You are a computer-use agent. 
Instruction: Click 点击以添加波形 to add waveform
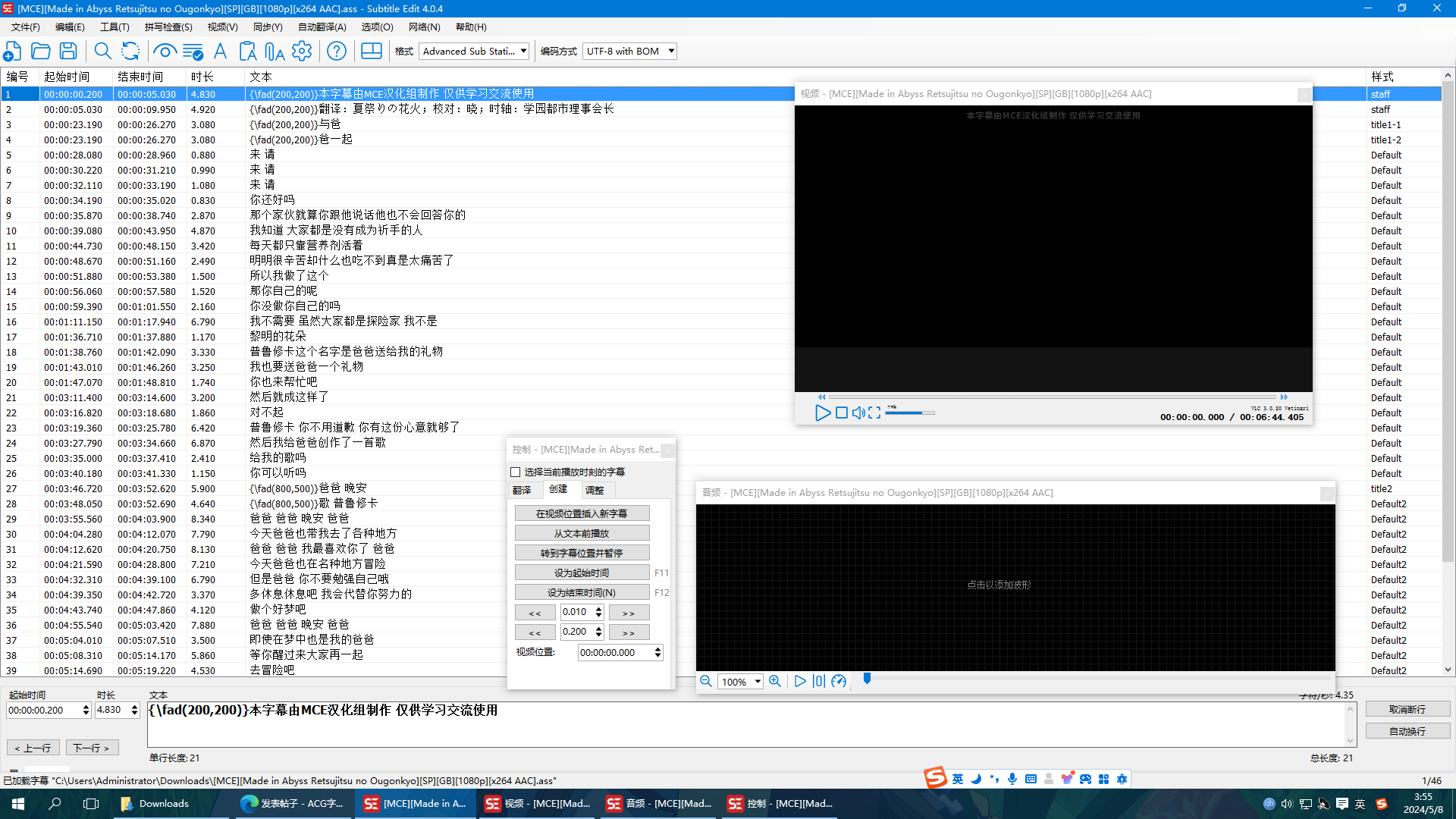click(x=999, y=585)
